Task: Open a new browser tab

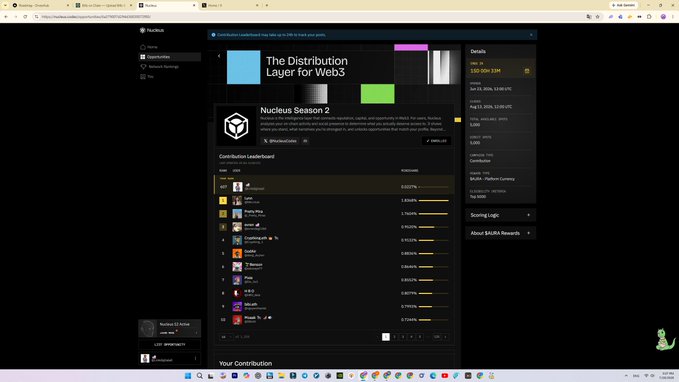Action: [266, 5]
